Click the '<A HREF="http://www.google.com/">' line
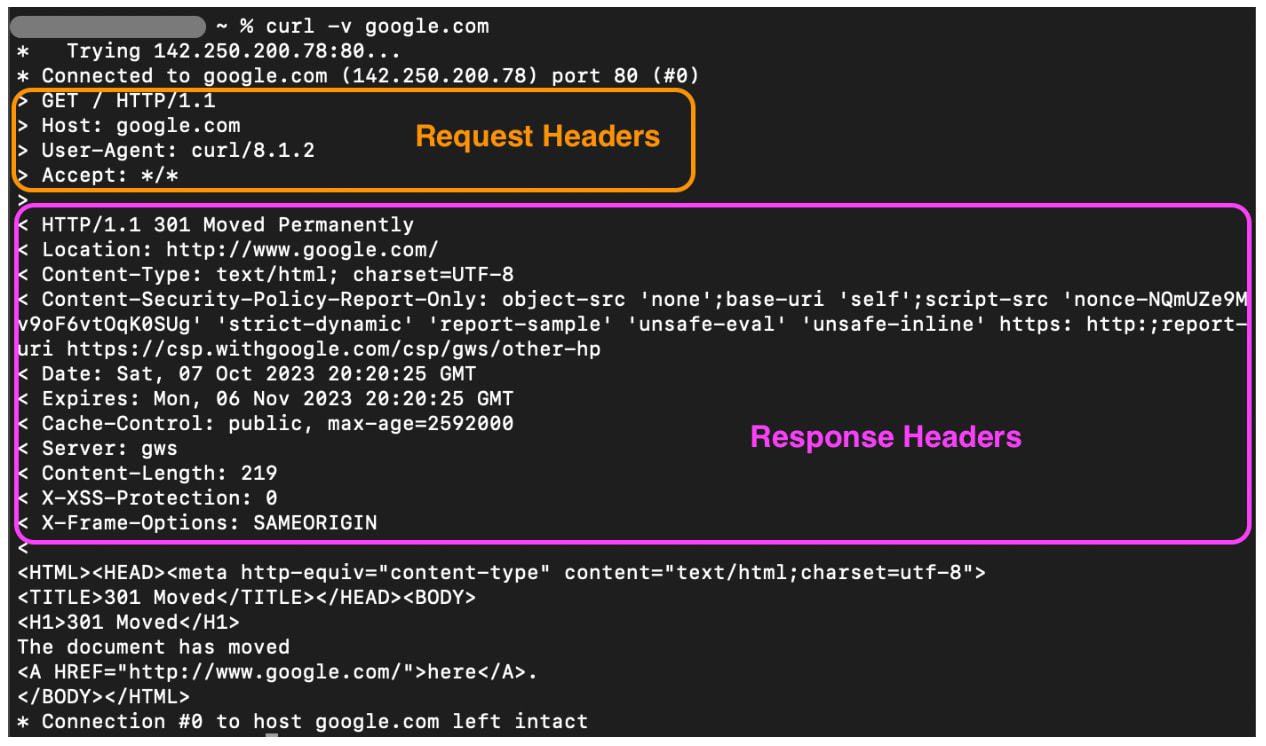Screen dimensions: 1266x746 pyautogui.click(x=277, y=672)
